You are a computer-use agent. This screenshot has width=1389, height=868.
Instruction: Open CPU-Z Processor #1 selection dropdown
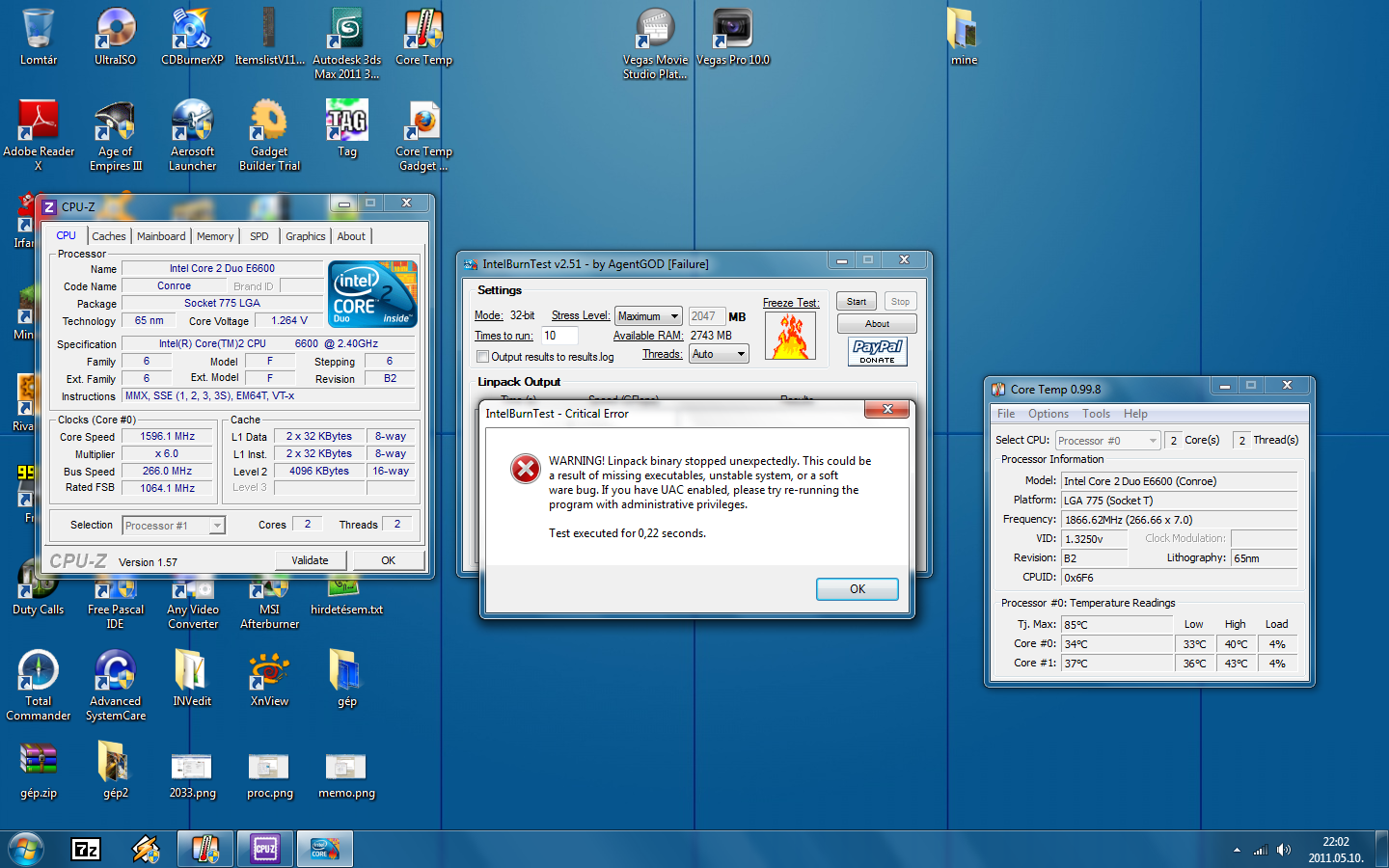click(174, 526)
